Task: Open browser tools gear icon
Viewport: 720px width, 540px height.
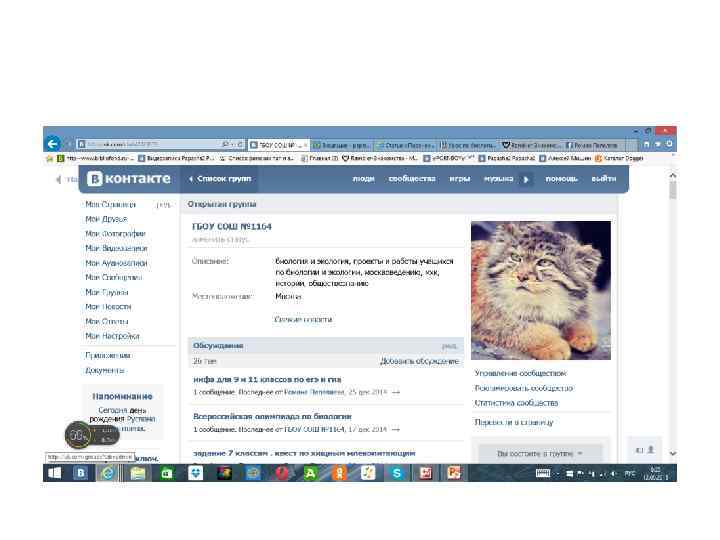Action: (669, 144)
